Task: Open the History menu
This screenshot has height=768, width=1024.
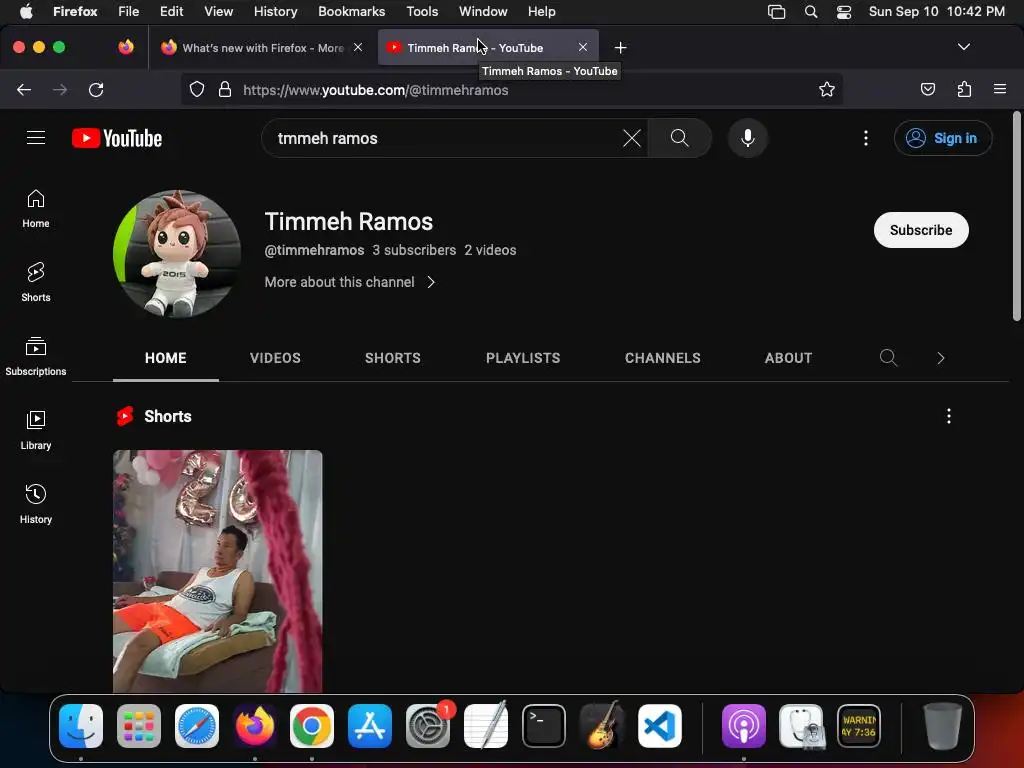Action: [x=275, y=11]
